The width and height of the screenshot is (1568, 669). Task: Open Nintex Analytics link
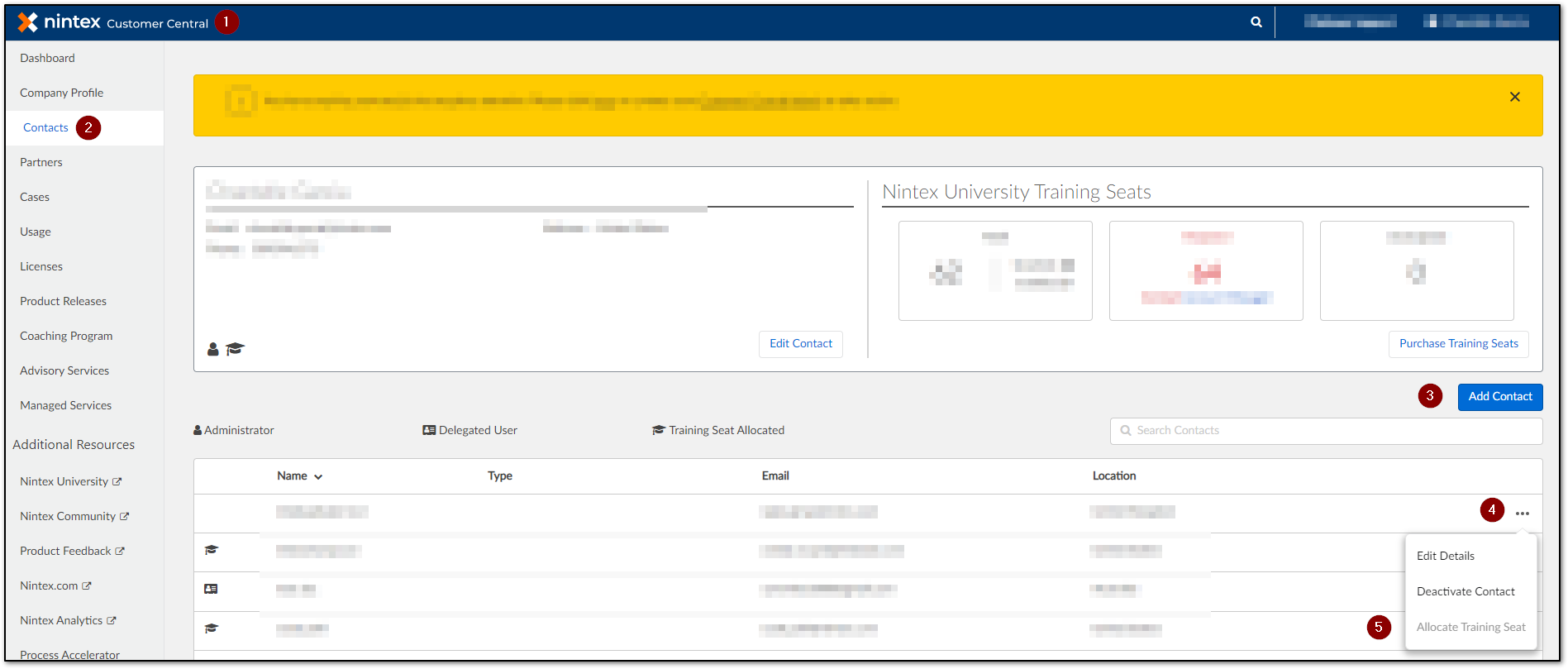point(61,620)
